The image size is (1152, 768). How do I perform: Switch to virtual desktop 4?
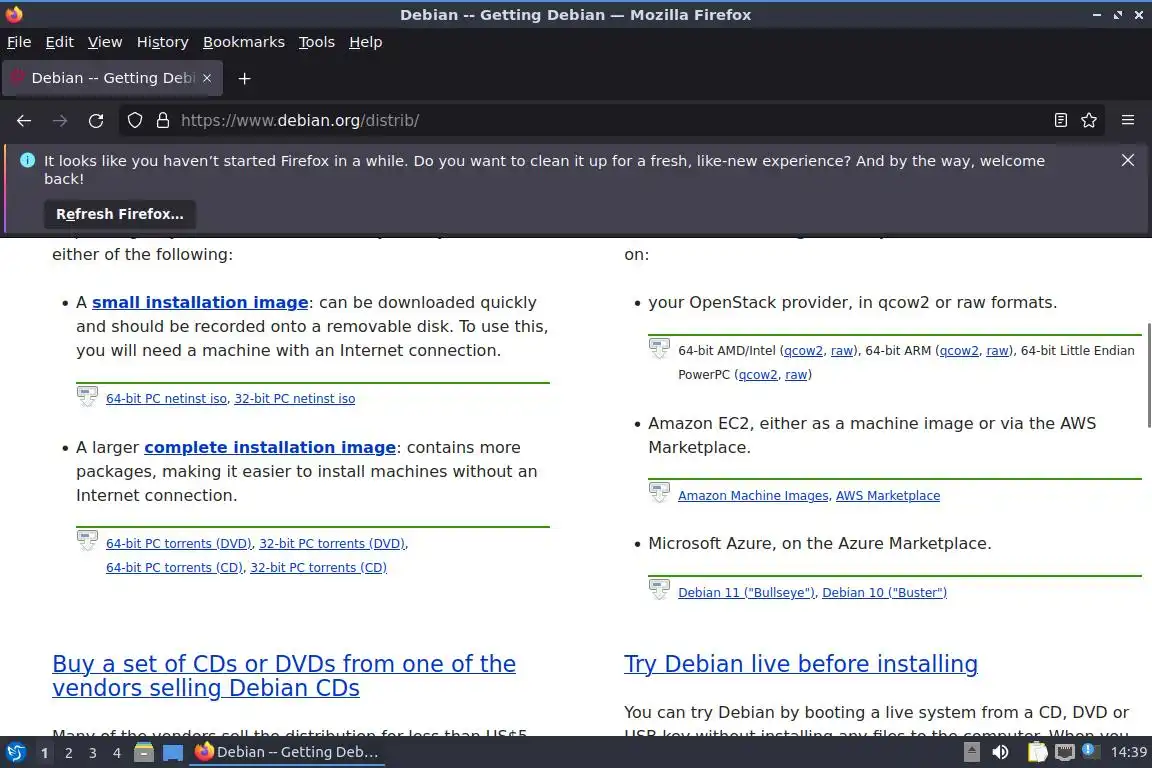116,753
